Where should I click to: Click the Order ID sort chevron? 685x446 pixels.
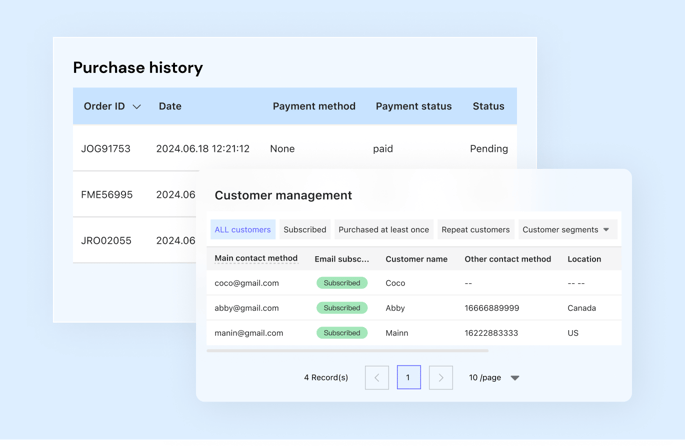(x=137, y=107)
